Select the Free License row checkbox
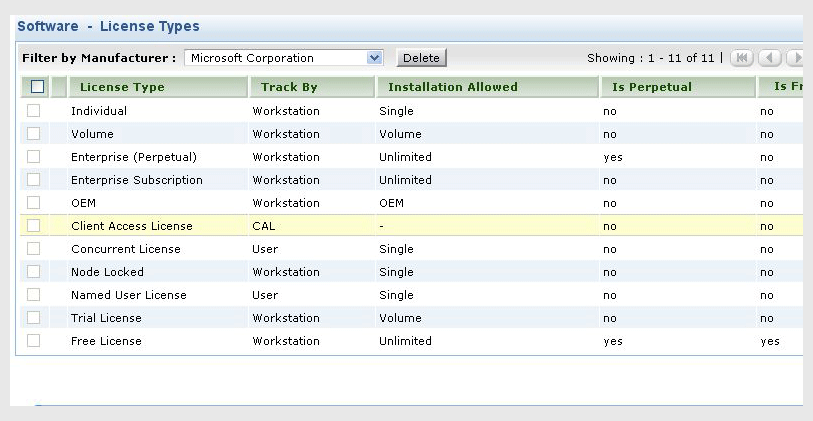Screen dimensions: 813x421 (33, 341)
